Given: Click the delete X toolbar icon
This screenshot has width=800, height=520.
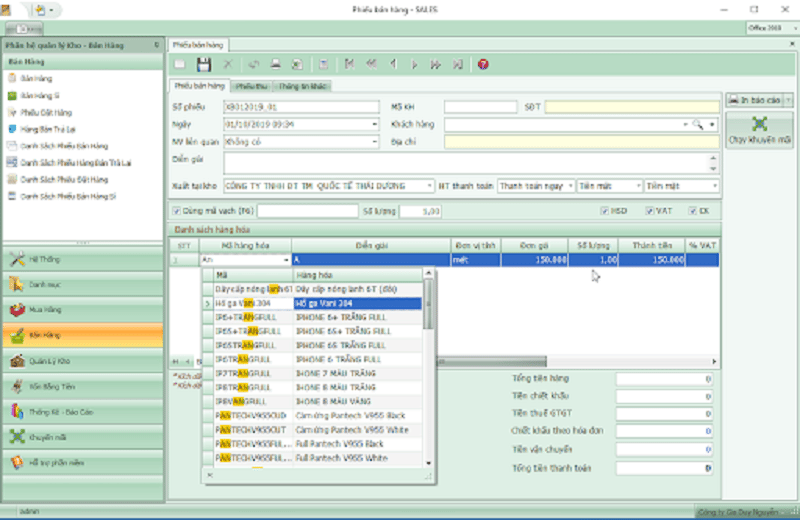Looking at the screenshot, I should (x=228, y=64).
